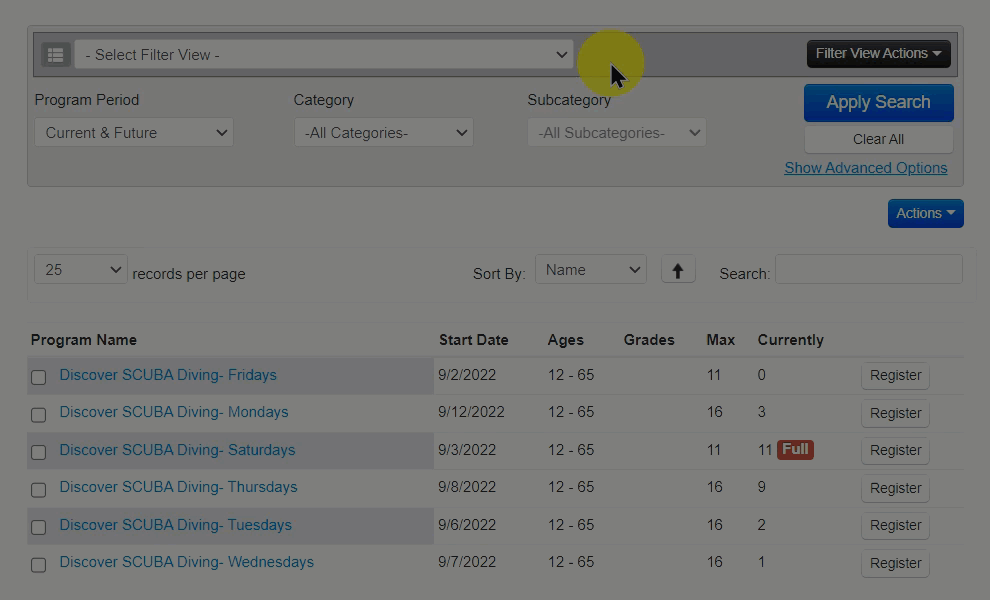Register for the Thursdays SCUBA program
The height and width of the screenshot is (600, 990).
[x=895, y=488]
